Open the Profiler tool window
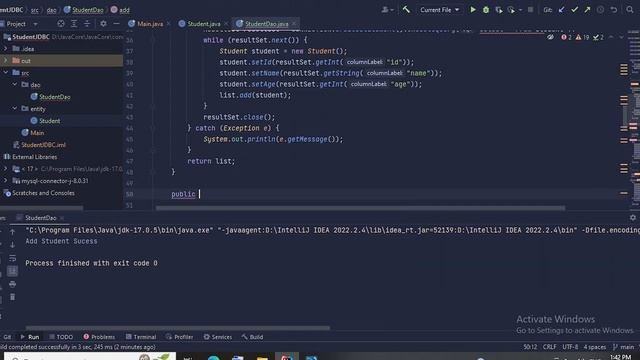640x360 pixels. 180,337
